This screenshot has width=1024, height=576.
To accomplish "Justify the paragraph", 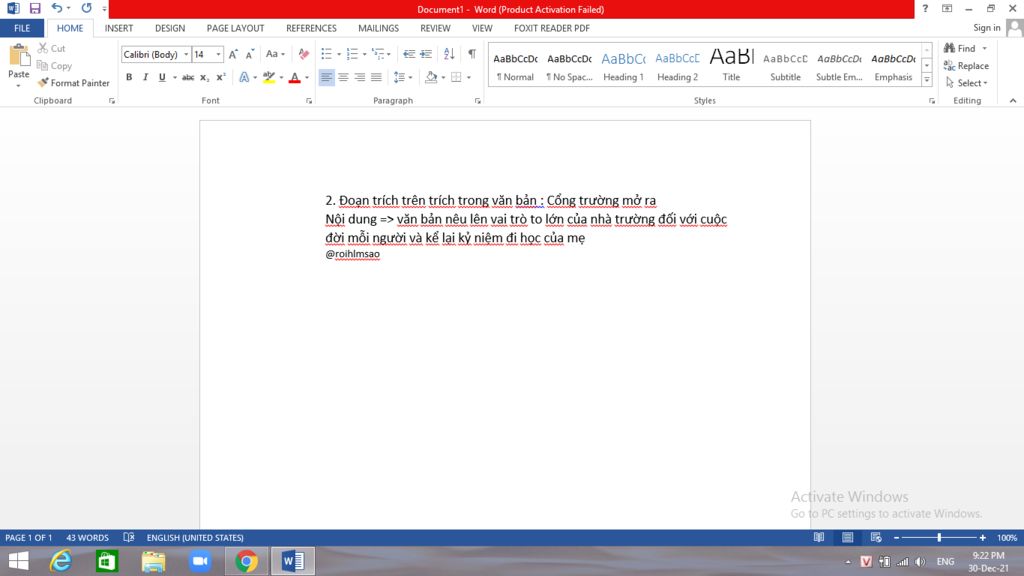I will click(376, 77).
